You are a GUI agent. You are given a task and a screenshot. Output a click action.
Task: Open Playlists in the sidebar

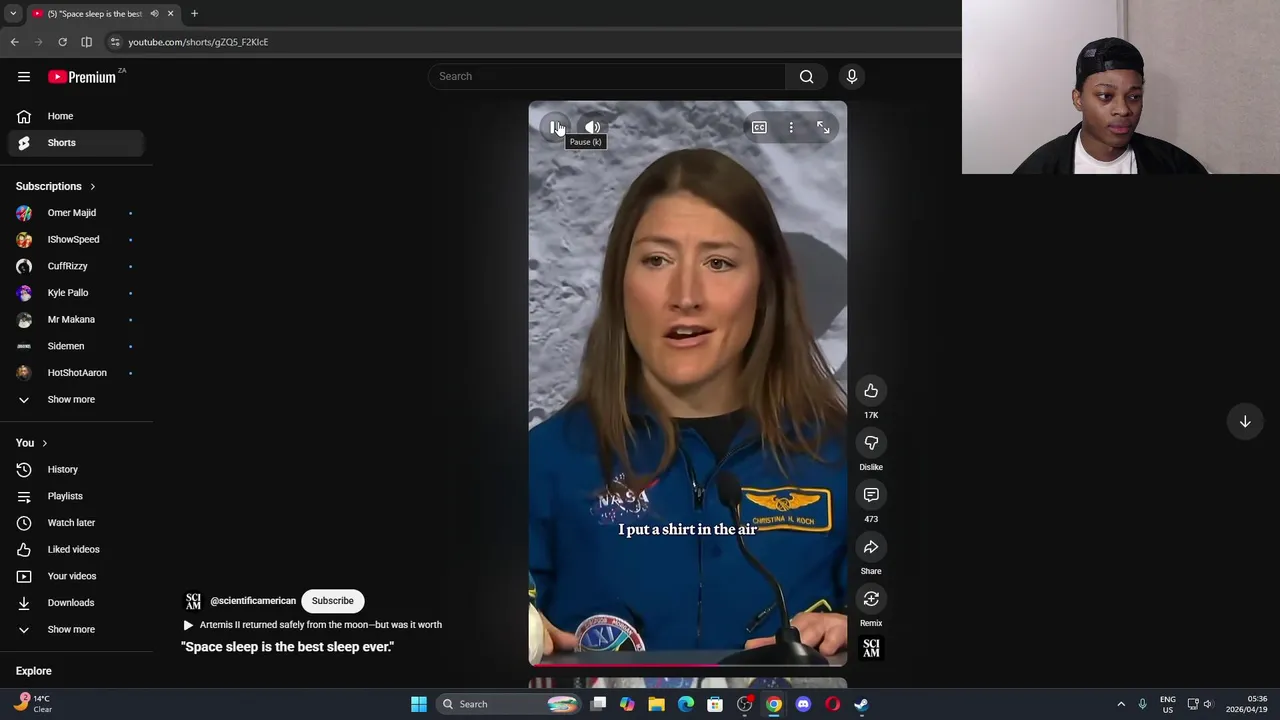pos(76,496)
